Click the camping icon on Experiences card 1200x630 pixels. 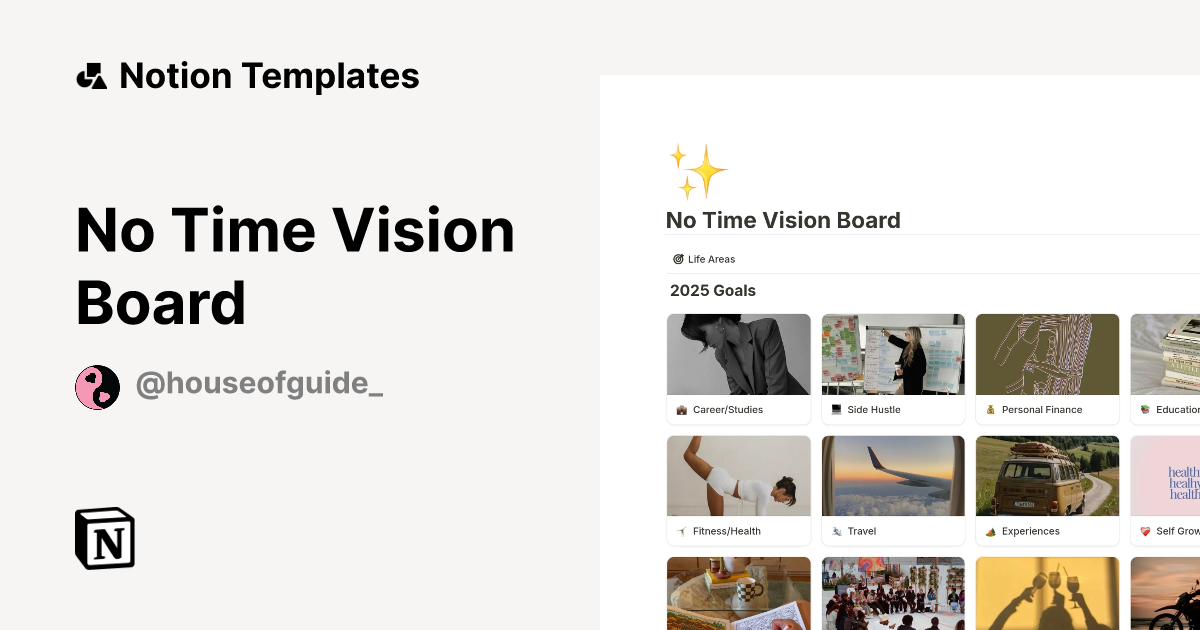coord(991,531)
